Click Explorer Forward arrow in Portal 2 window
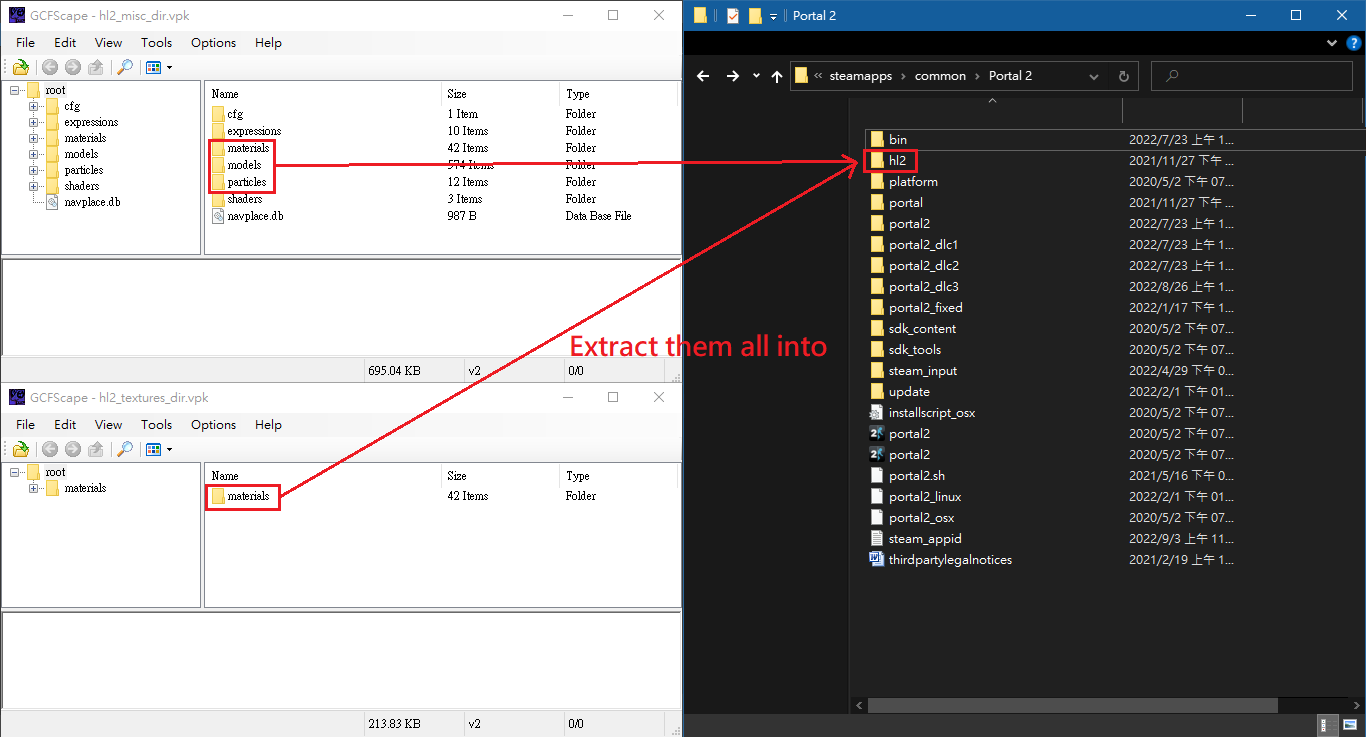This screenshot has width=1366, height=737. (x=733, y=76)
